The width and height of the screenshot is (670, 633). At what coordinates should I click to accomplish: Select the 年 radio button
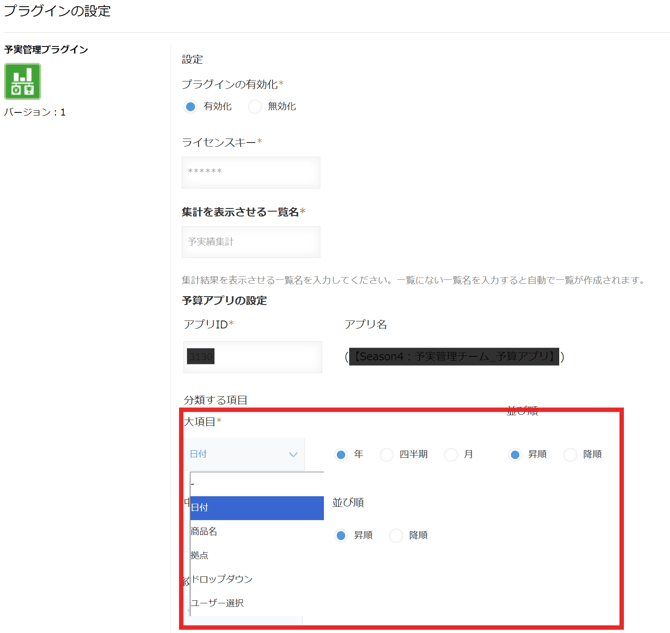pos(341,455)
